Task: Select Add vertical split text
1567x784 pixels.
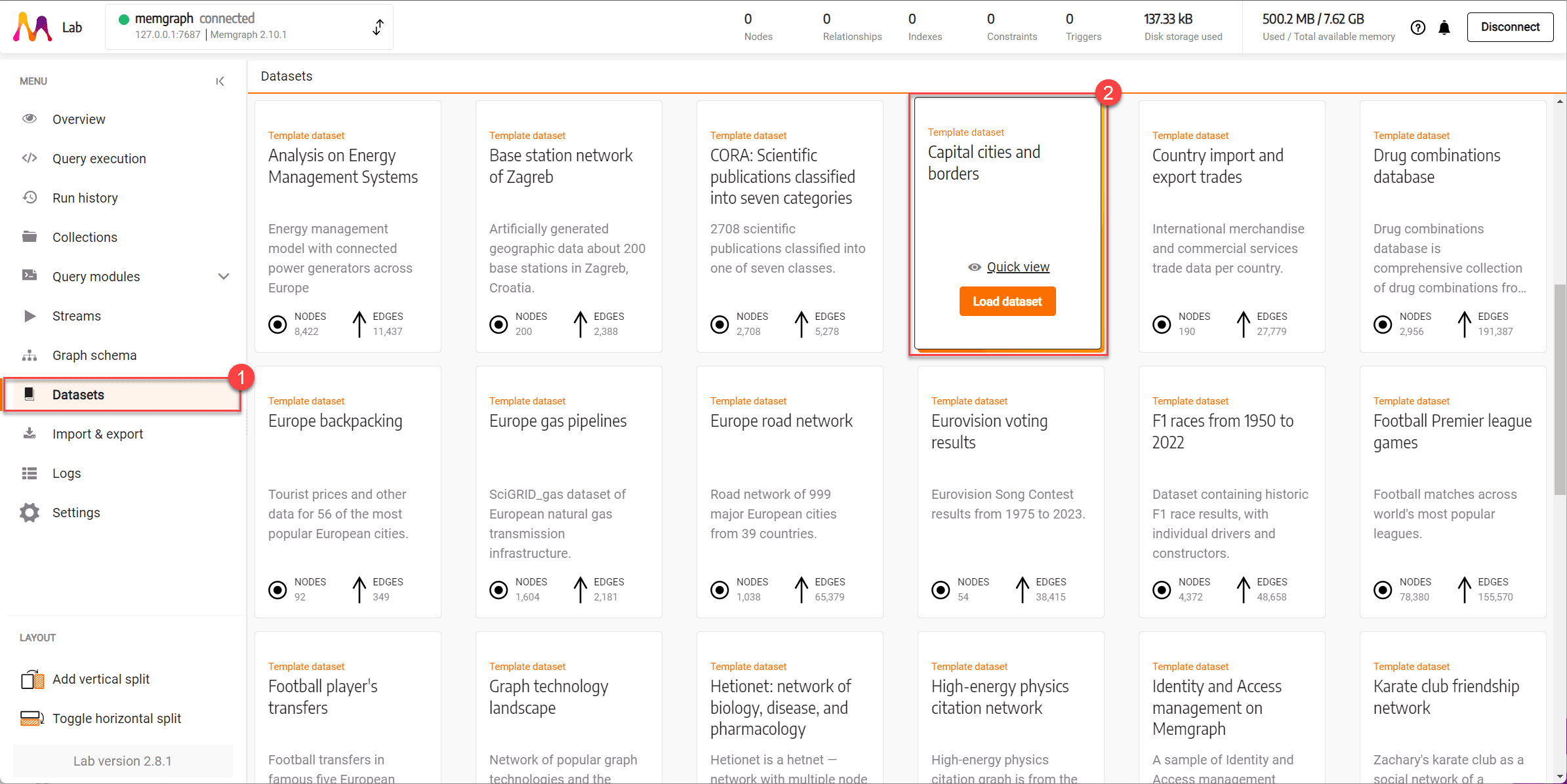Action: tap(101, 679)
